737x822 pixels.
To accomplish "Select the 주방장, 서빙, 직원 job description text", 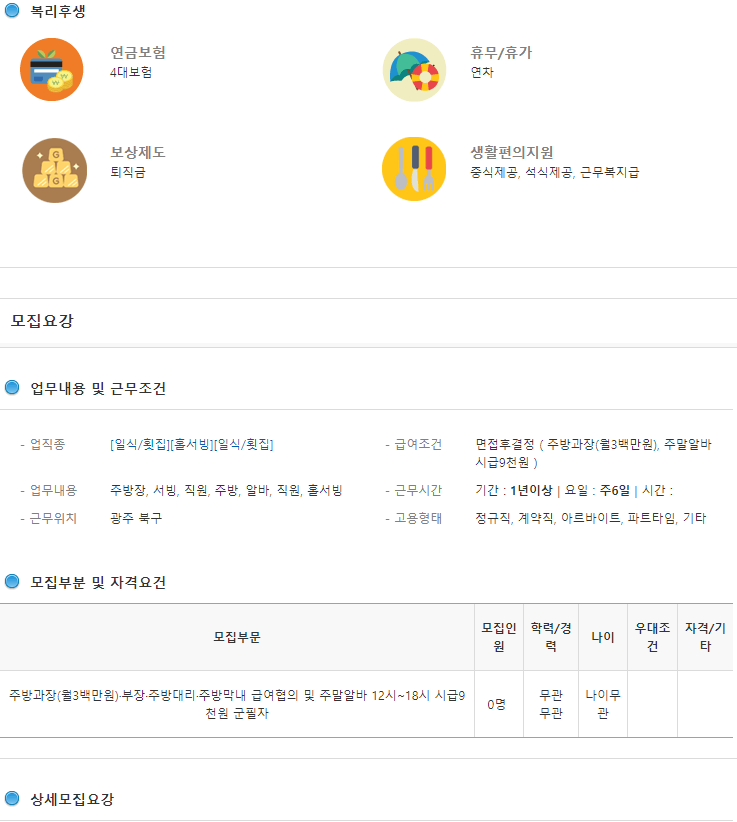I will [x=226, y=491].
